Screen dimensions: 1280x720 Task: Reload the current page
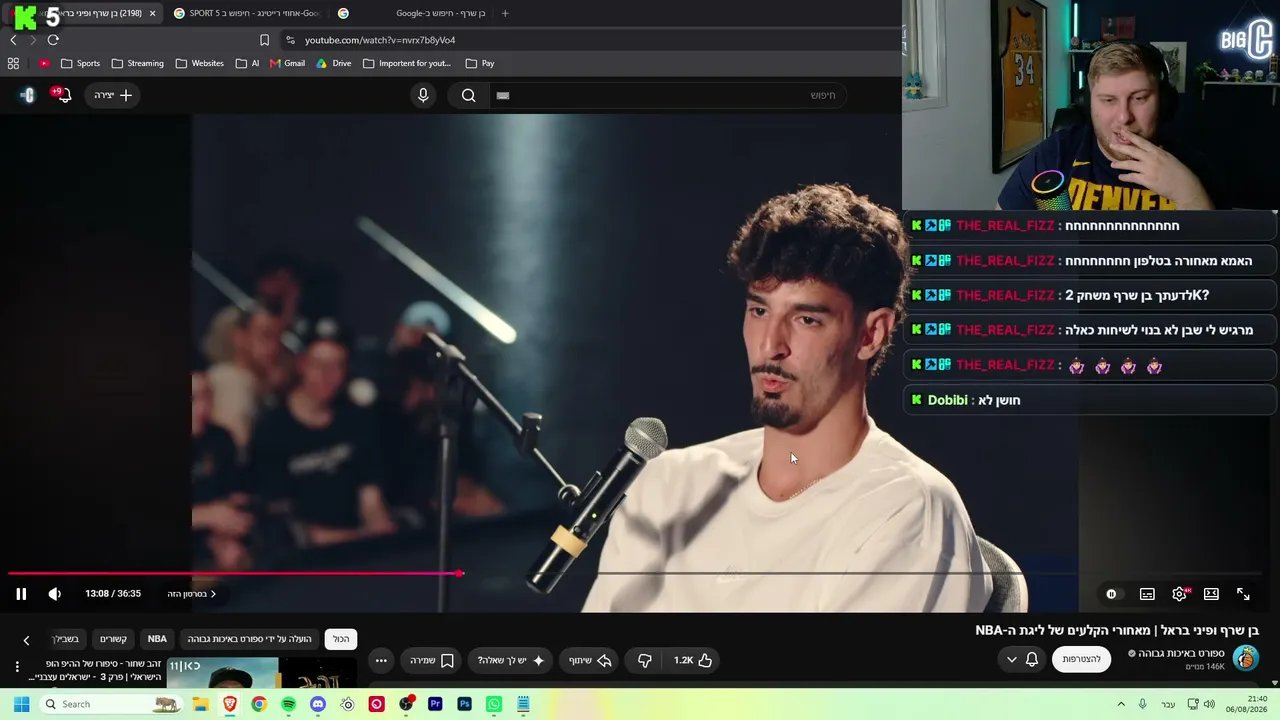coord(53,40)
